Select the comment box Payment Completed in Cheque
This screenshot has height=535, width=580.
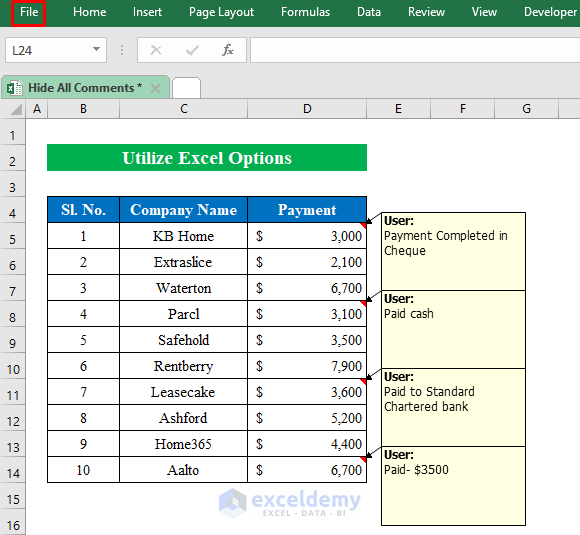point(453,251)
